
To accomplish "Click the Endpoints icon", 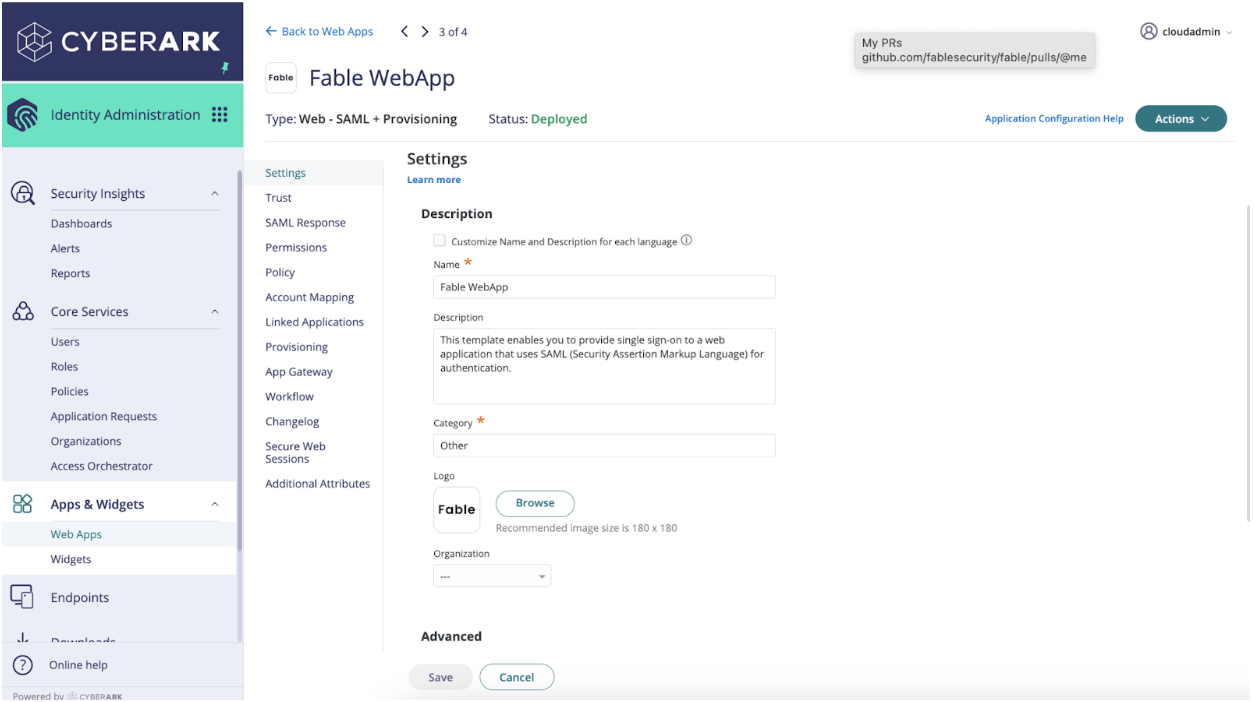I will pos(22,597).
